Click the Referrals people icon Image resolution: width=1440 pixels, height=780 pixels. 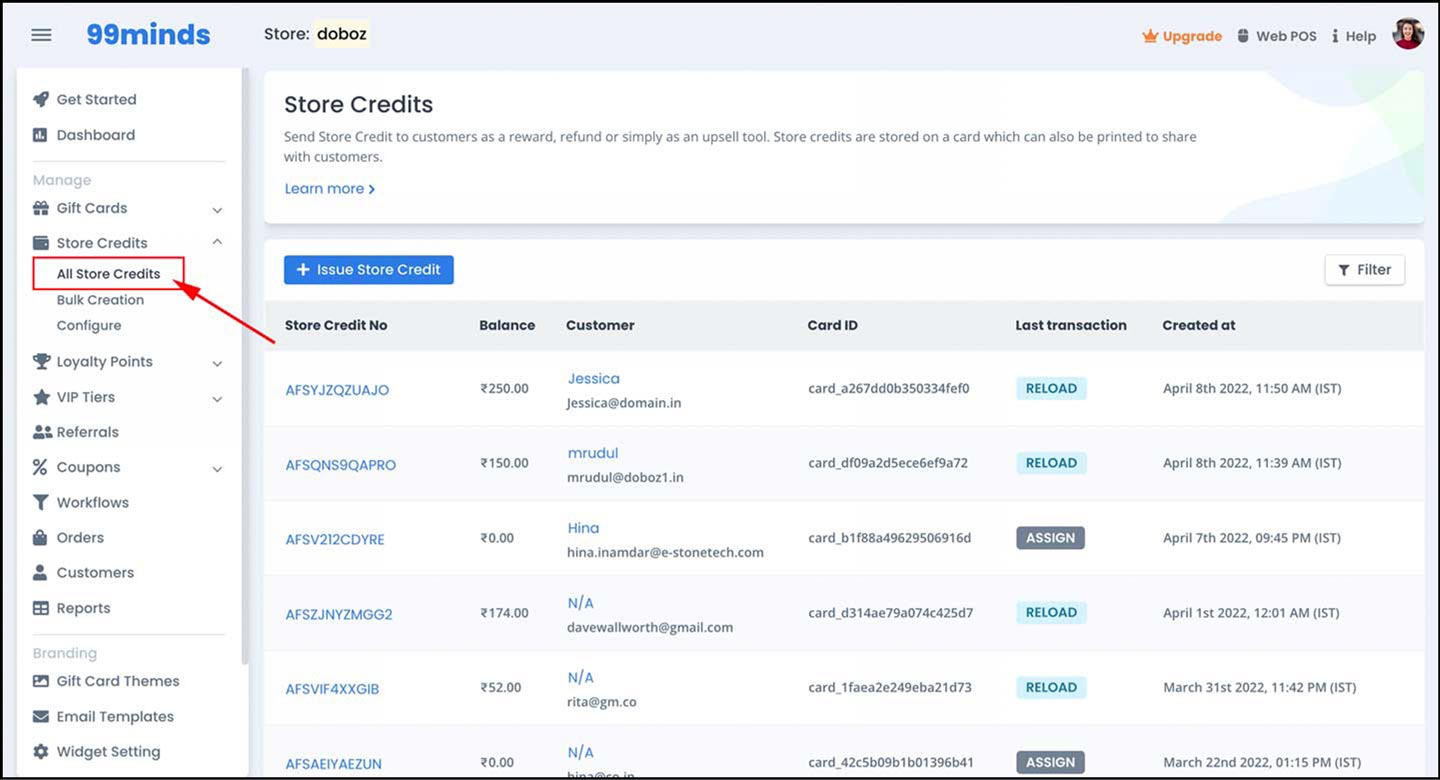click(x=42, y=432)
